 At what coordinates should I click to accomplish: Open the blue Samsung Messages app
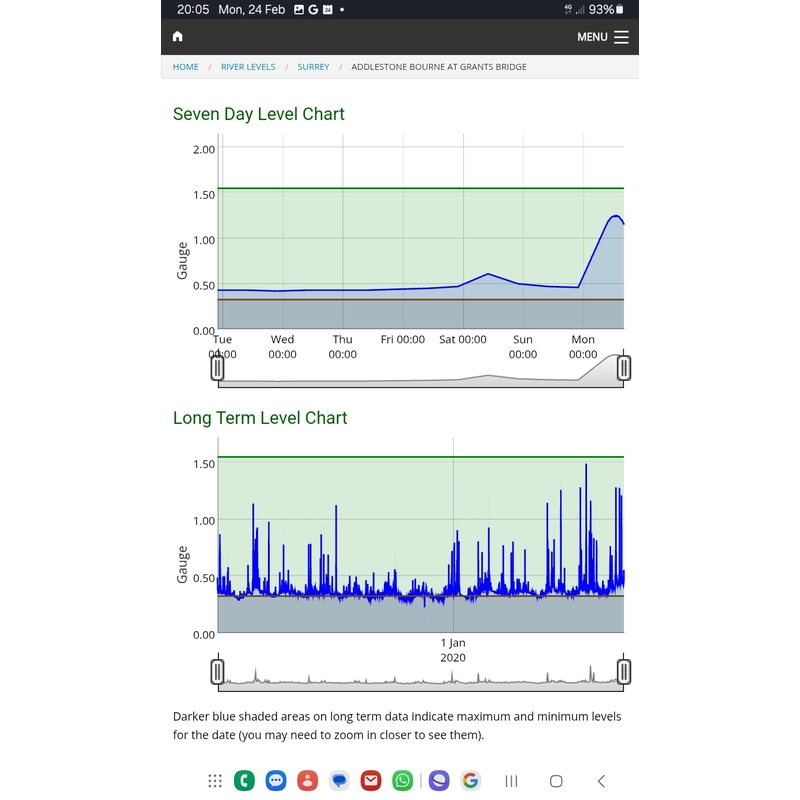(276, 781)
